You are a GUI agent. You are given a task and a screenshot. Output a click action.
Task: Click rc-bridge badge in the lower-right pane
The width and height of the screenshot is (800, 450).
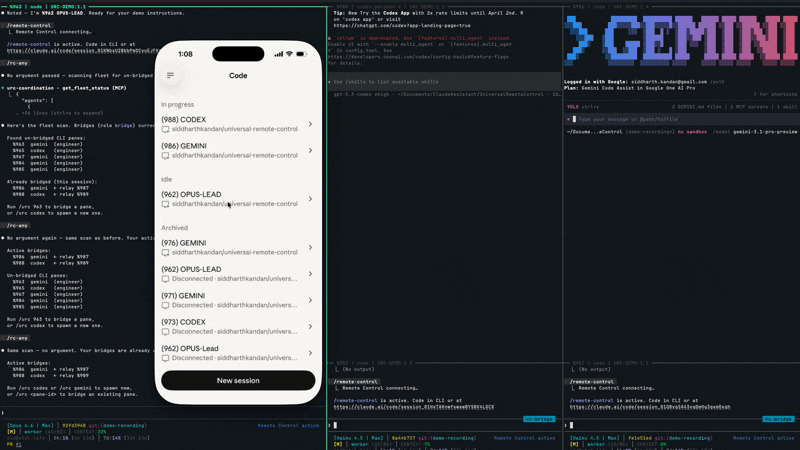point(779,419)
